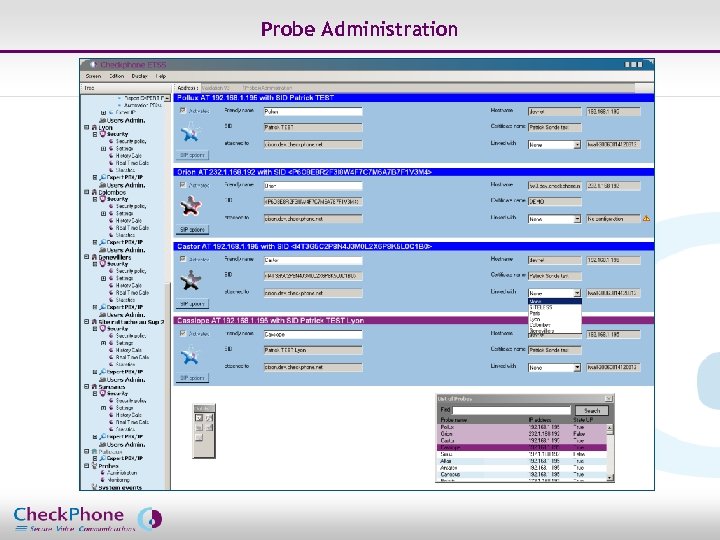
Task: Click the tree panel vertical scrollbar
Action: tap(168, 294)
